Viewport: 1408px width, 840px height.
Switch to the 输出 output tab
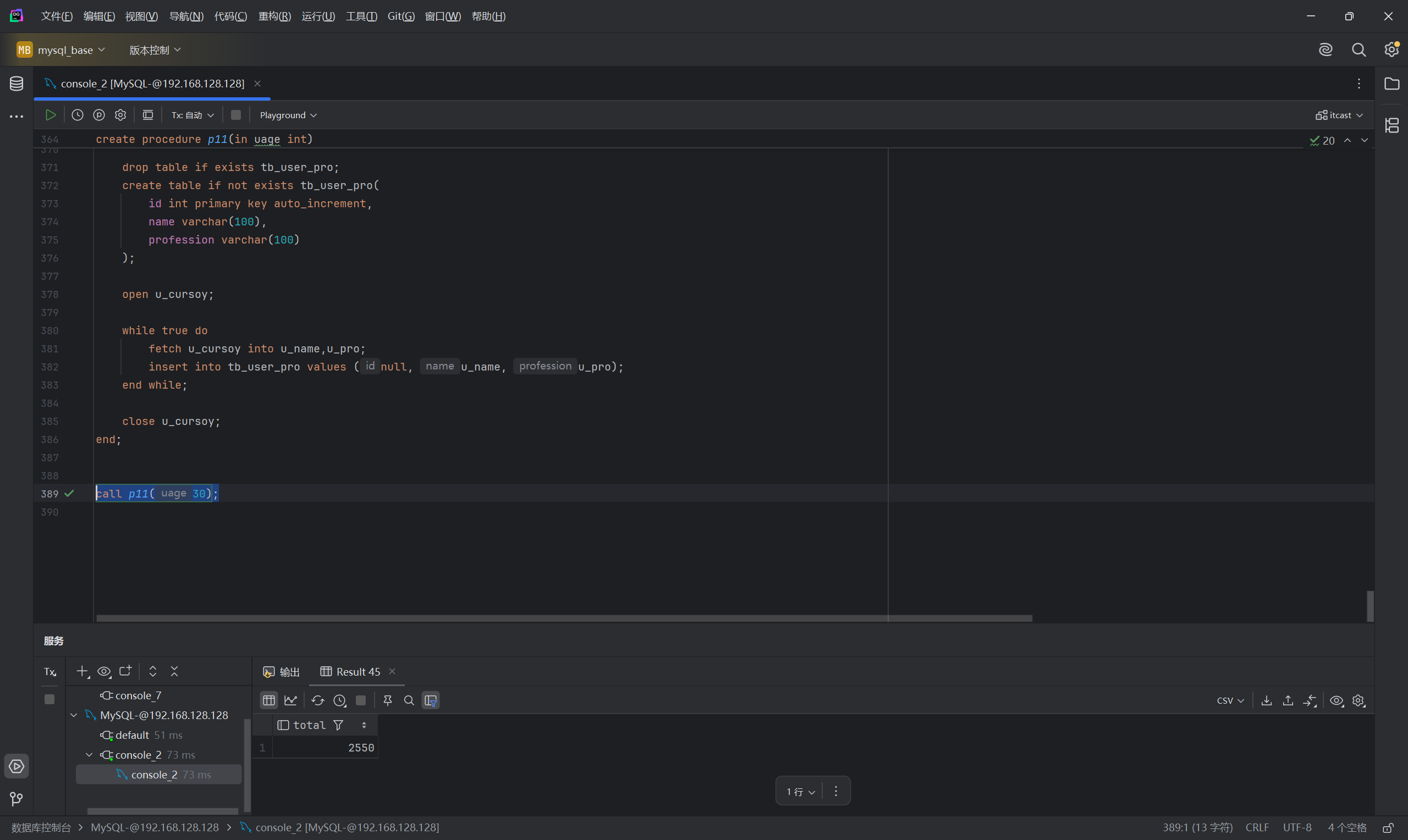click(x=282, y=671)
